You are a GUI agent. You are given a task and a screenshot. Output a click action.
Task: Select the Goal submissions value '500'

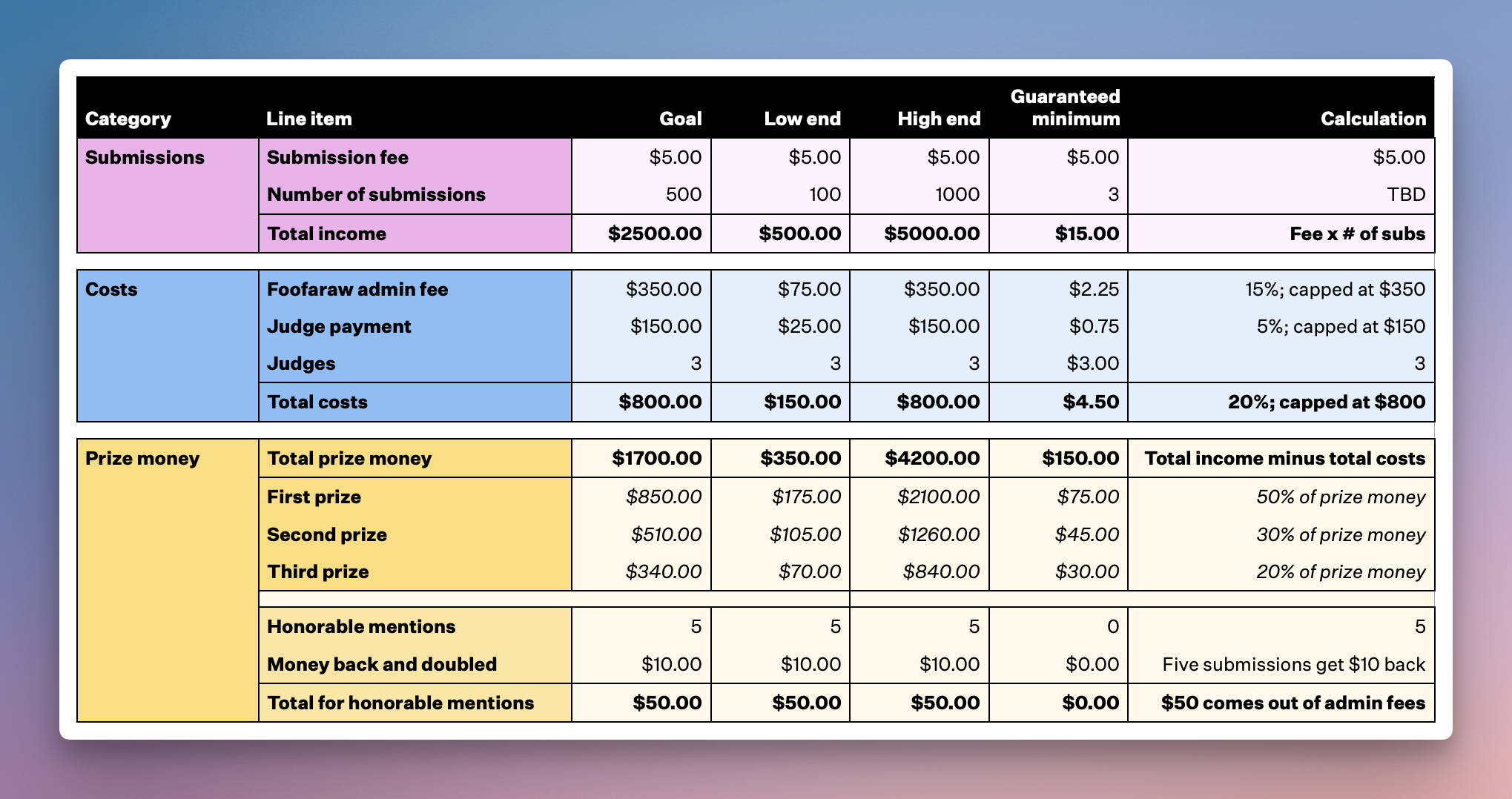pyautogui.click(x=684, y=194)
